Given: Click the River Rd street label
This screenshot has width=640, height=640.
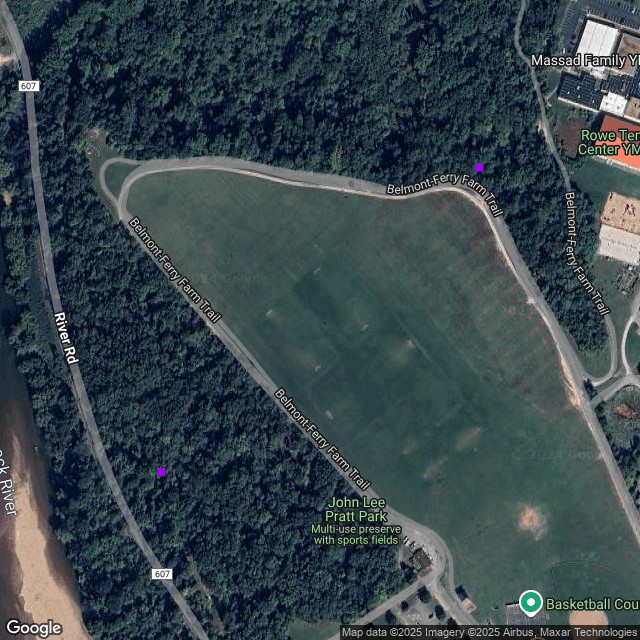Looking at the screenshot, I should point(66,338).
